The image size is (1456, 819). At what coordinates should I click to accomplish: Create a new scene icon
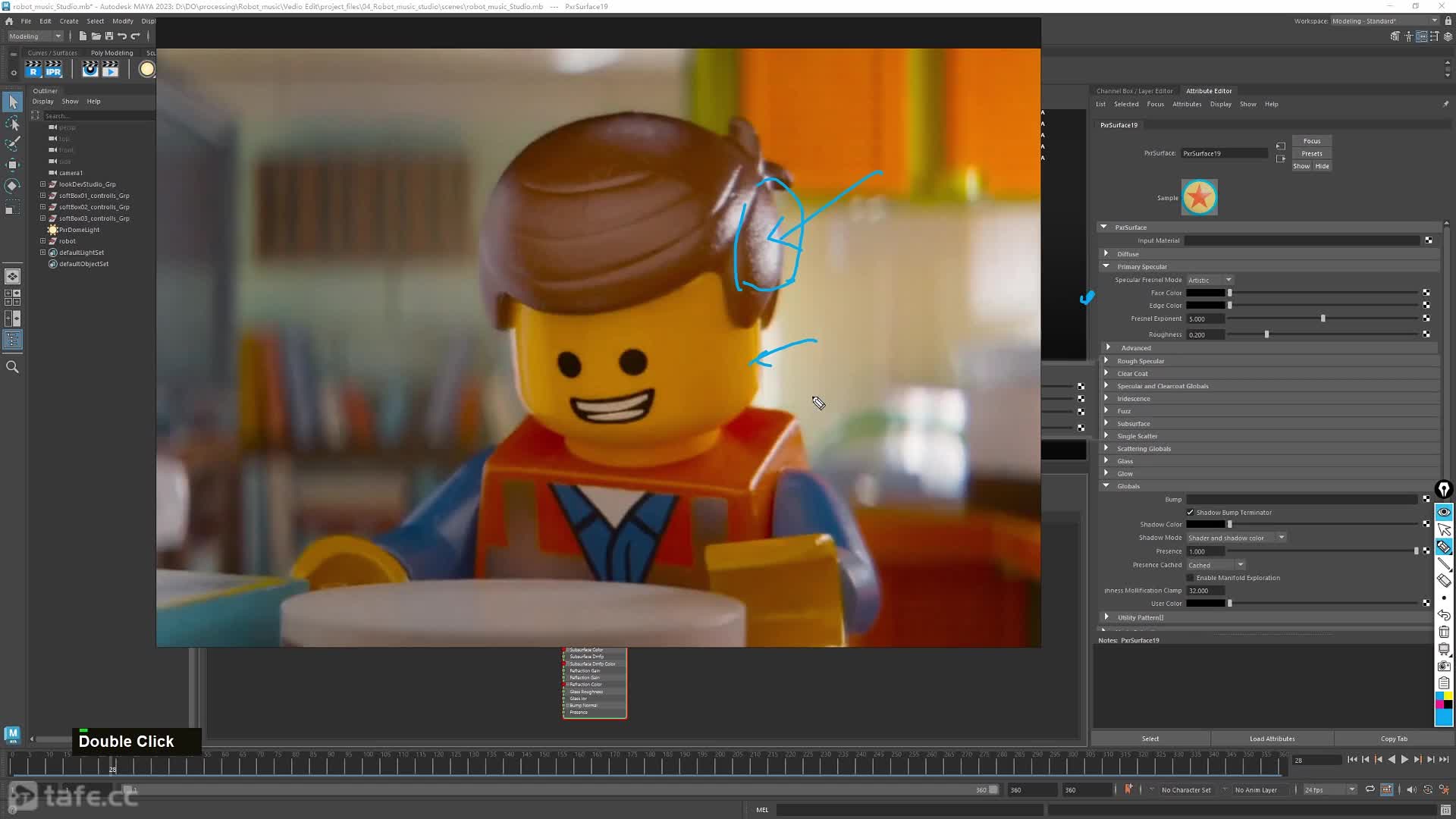click(83, 36)
